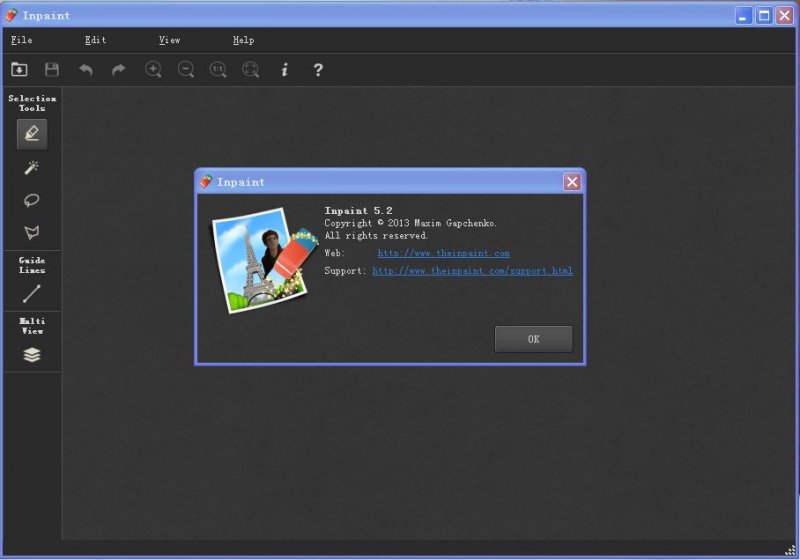The width and height of the screenshot is (800, 560).
Task: Click the eraser icon in main title bar
Action: tap(12, 15)
